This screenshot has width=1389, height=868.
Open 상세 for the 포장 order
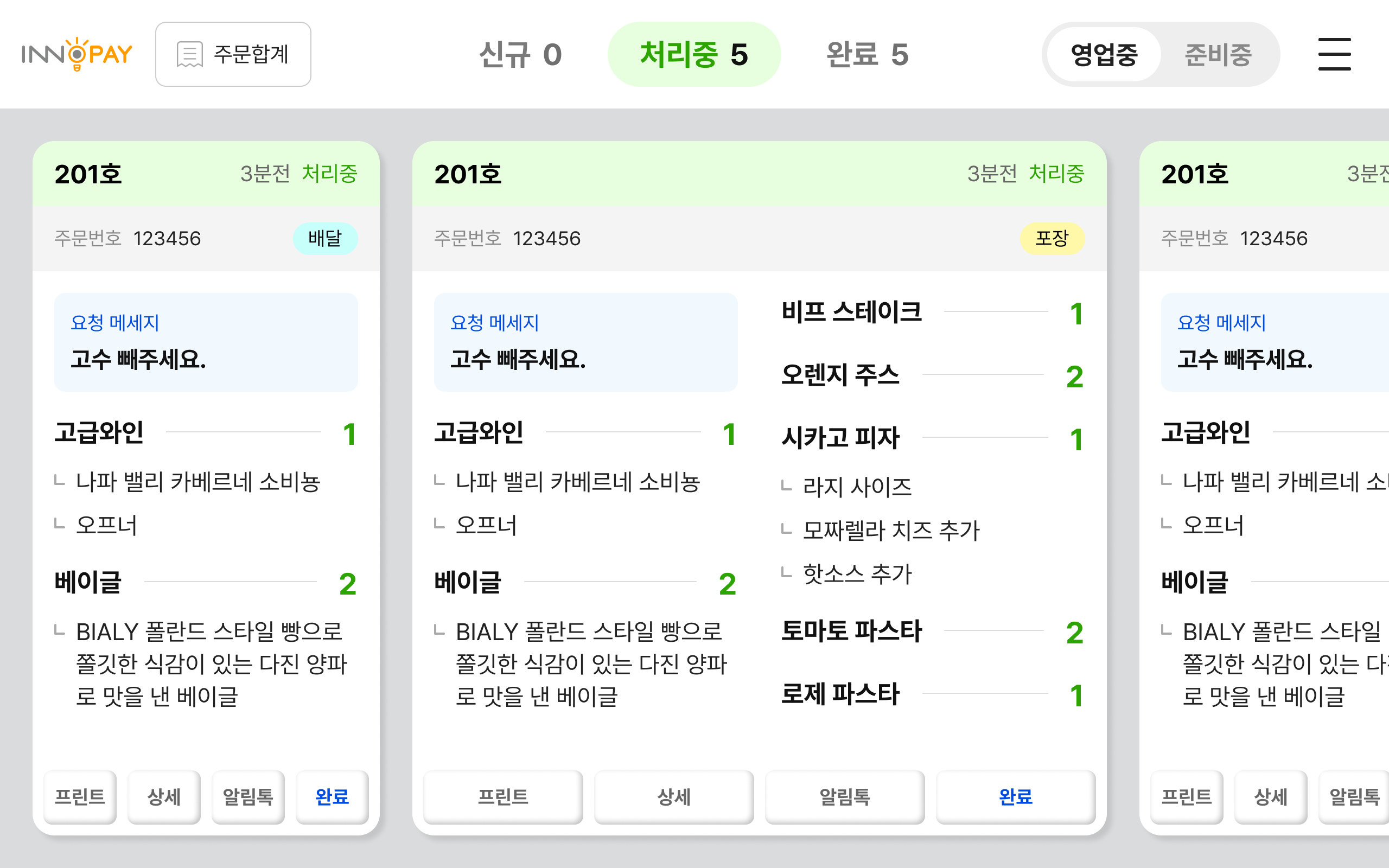click(x=674, y=797)
